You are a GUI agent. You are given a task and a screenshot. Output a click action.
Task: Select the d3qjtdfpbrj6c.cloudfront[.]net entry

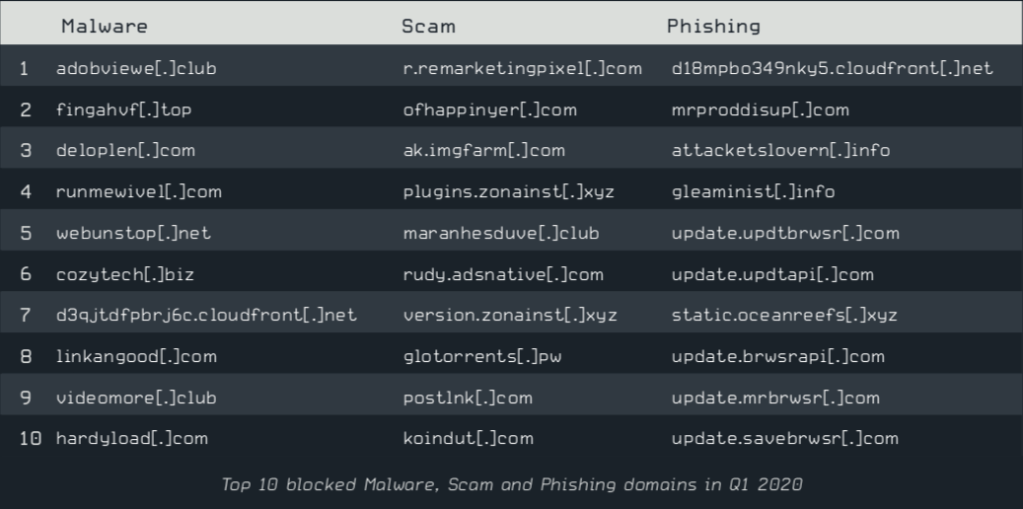click(206, 315)
